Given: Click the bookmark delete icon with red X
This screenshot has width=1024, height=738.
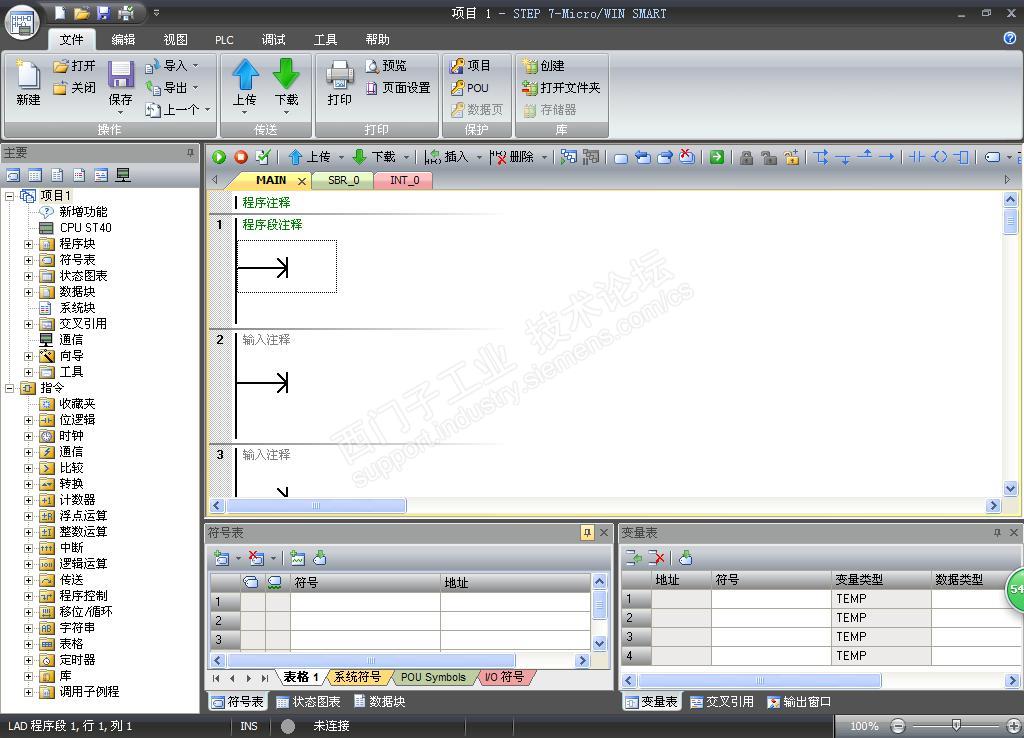Looking at the screenshot, I should [x=686, y=157].
